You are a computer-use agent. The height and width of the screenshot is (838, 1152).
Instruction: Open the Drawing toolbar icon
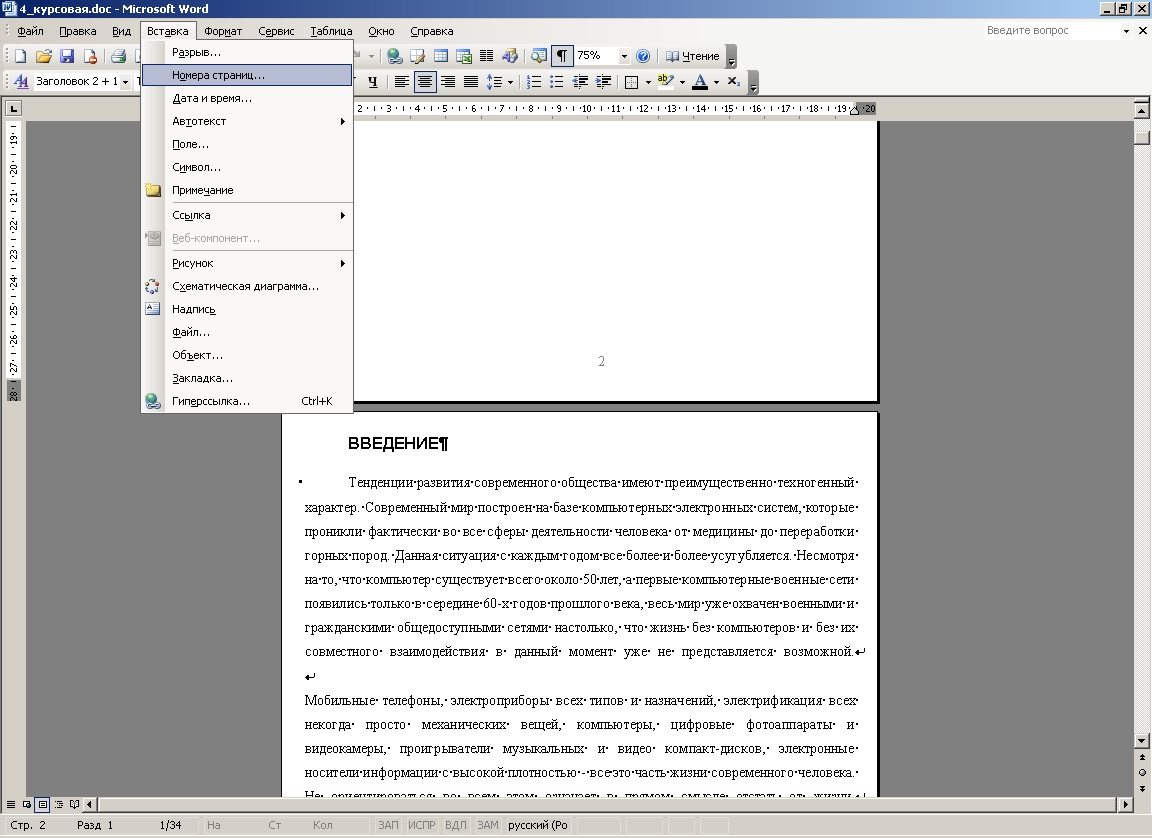510,56
